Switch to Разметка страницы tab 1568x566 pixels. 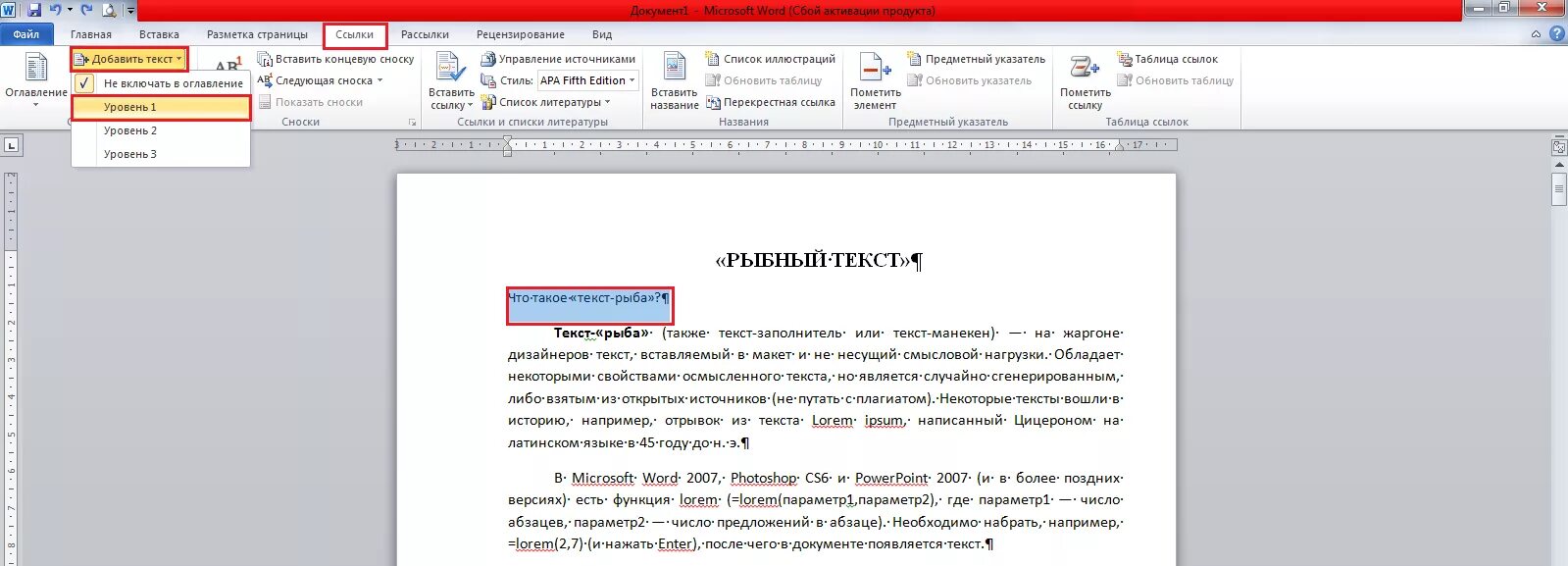[257, 34]
